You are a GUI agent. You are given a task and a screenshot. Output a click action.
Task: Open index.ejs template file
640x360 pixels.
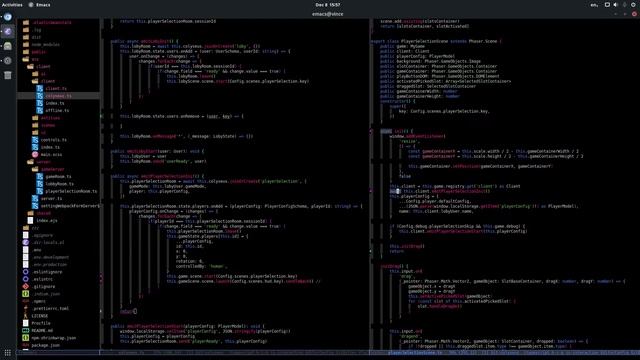(47, 221)
